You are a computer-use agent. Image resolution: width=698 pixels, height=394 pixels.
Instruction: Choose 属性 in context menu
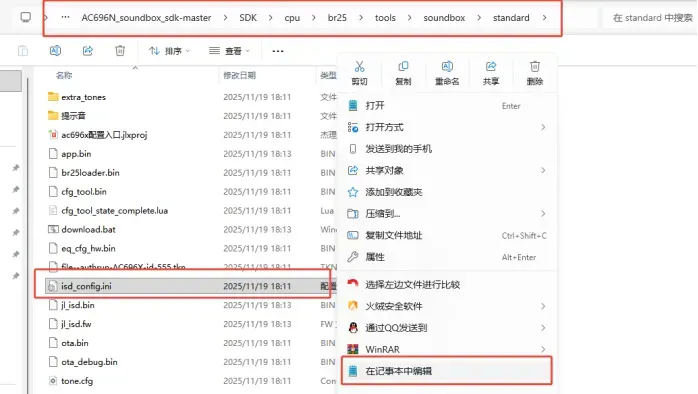pyautogui.click(x=446, y=257)
